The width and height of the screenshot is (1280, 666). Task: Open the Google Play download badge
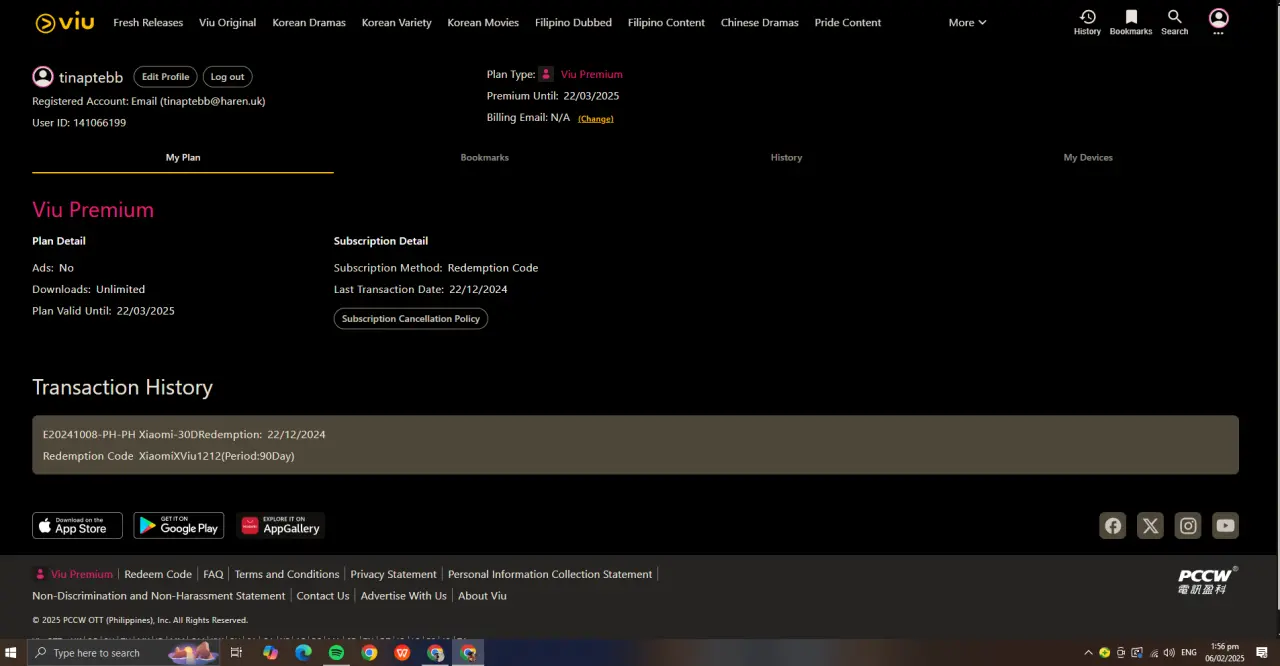click(179, 526)
